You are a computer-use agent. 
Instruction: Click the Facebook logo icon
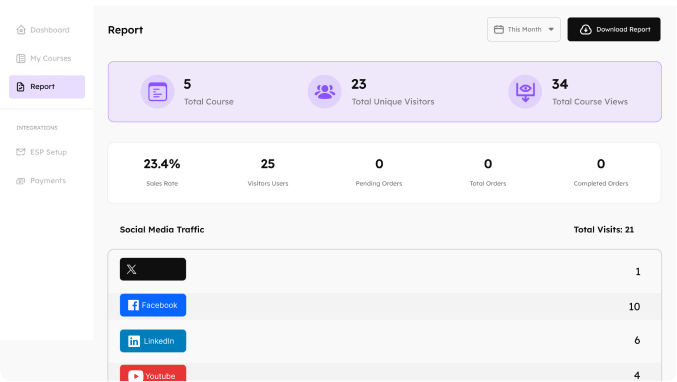133,305
